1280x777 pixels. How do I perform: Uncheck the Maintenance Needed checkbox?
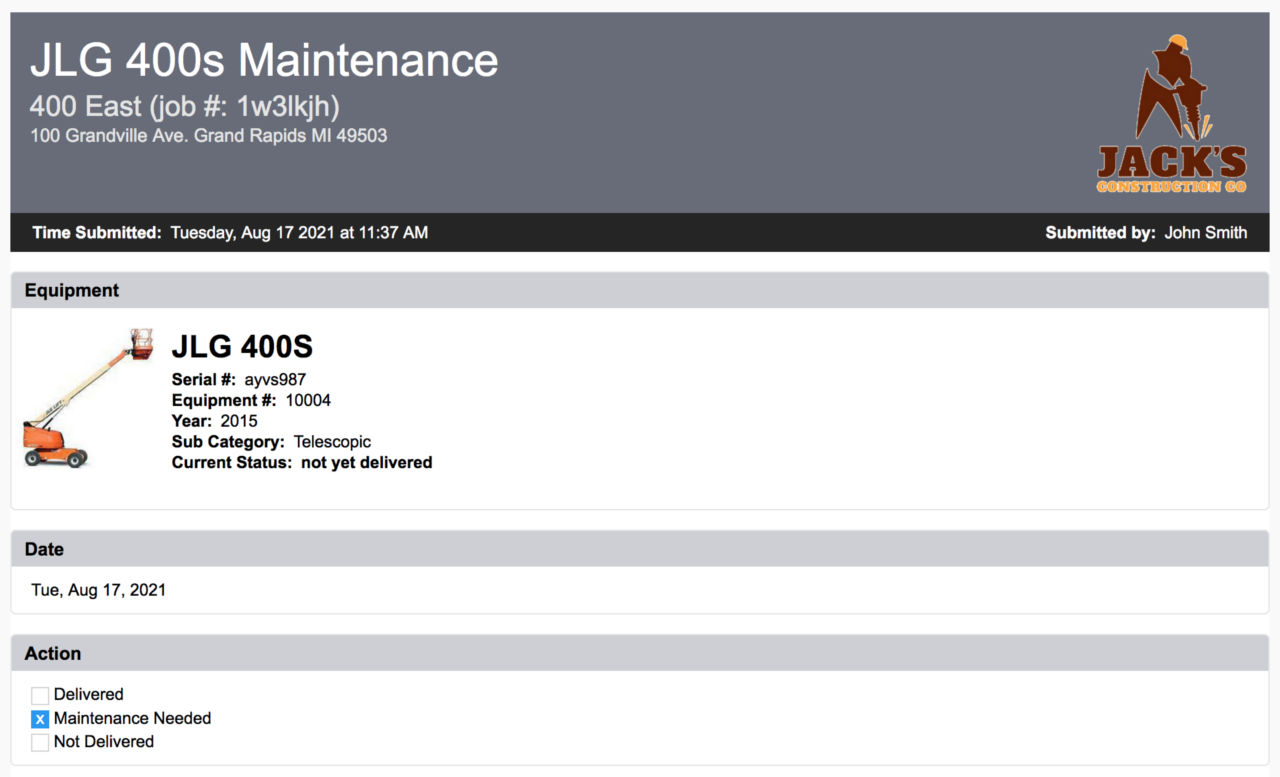tap(40, 719)
